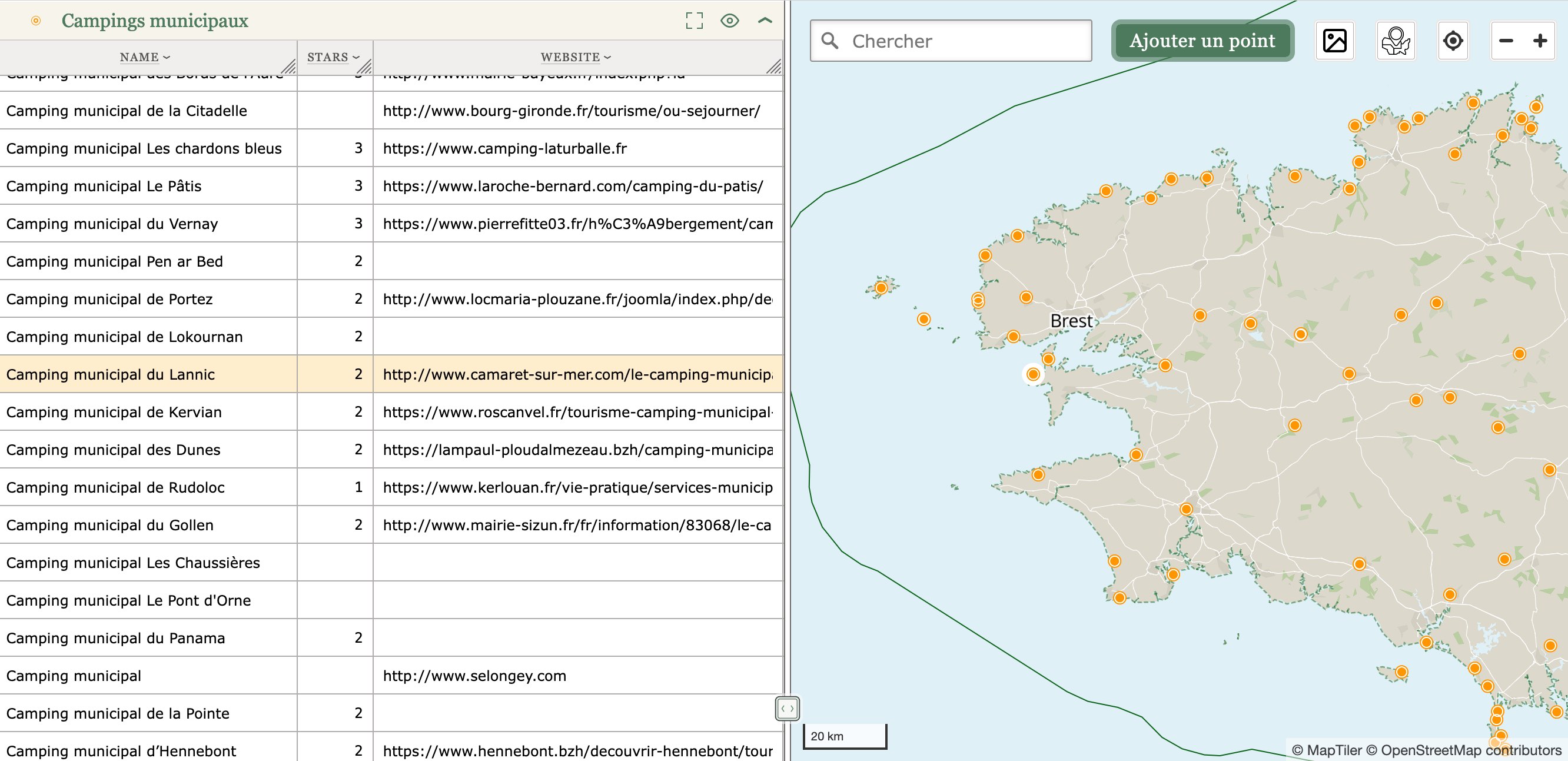Click the fullscreen table icon

[694, 21]
